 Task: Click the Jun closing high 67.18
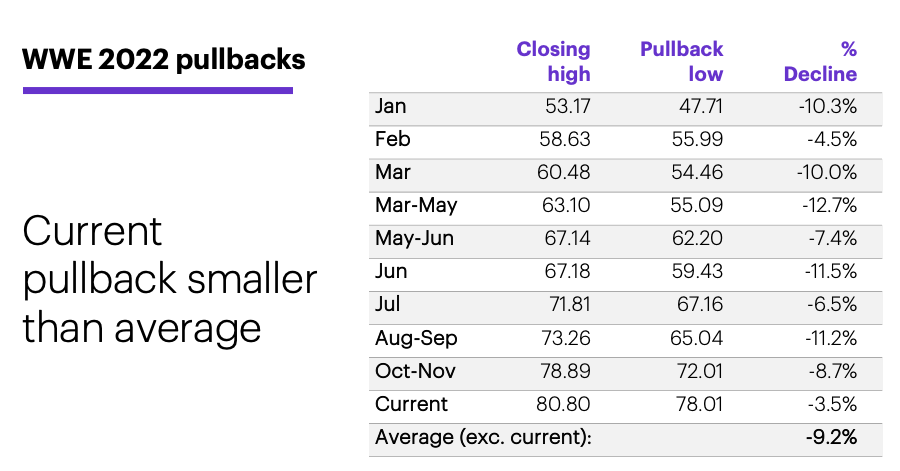click(x=567, y=271)
